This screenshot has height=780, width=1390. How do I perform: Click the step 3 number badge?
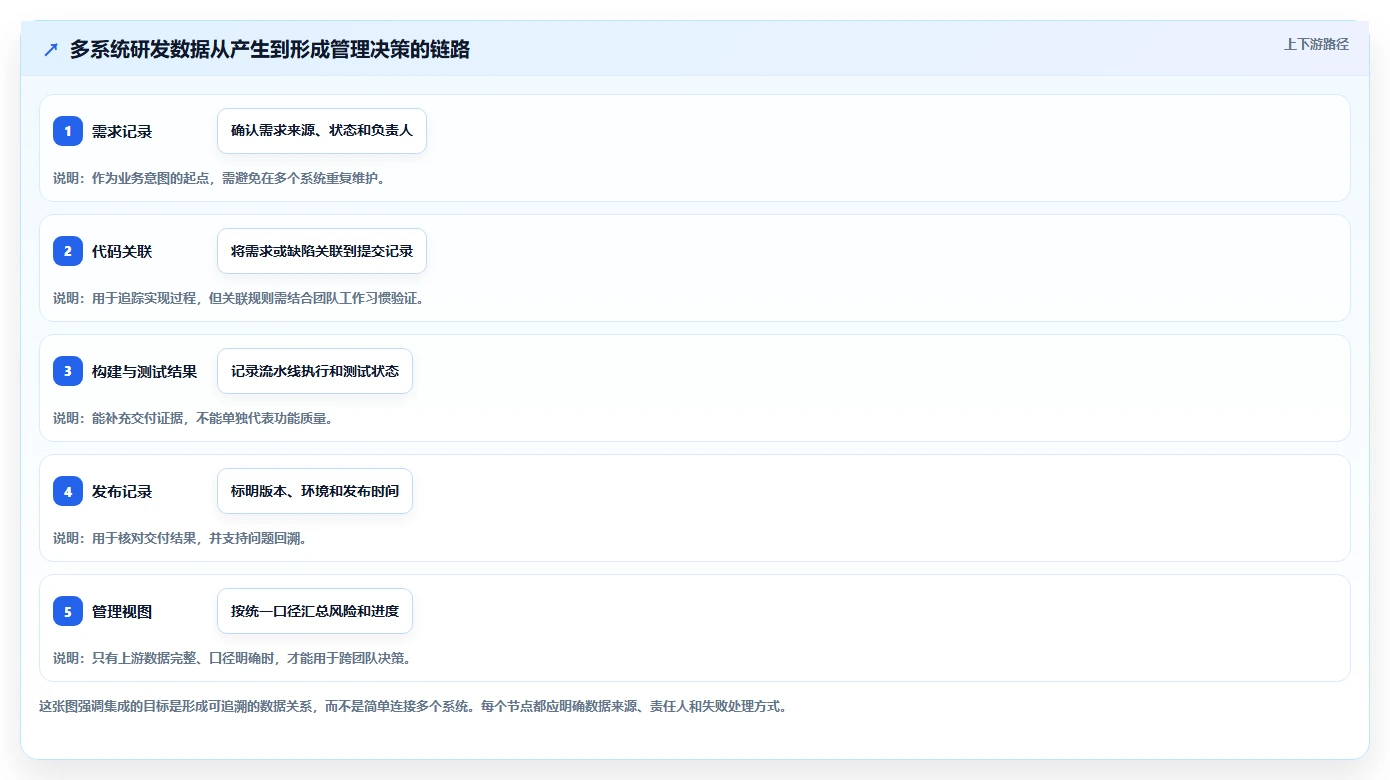[68, 371]
